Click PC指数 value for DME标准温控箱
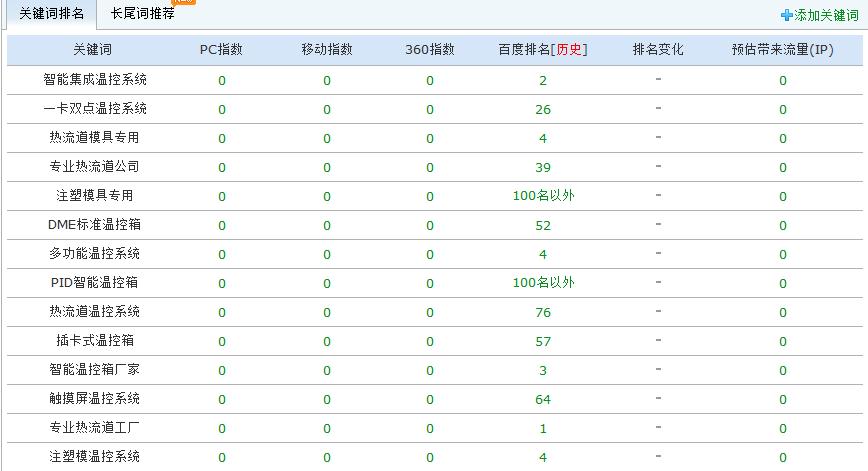This screenshot has width=868, height=471. pyautogui.click(x=222, y=226)
